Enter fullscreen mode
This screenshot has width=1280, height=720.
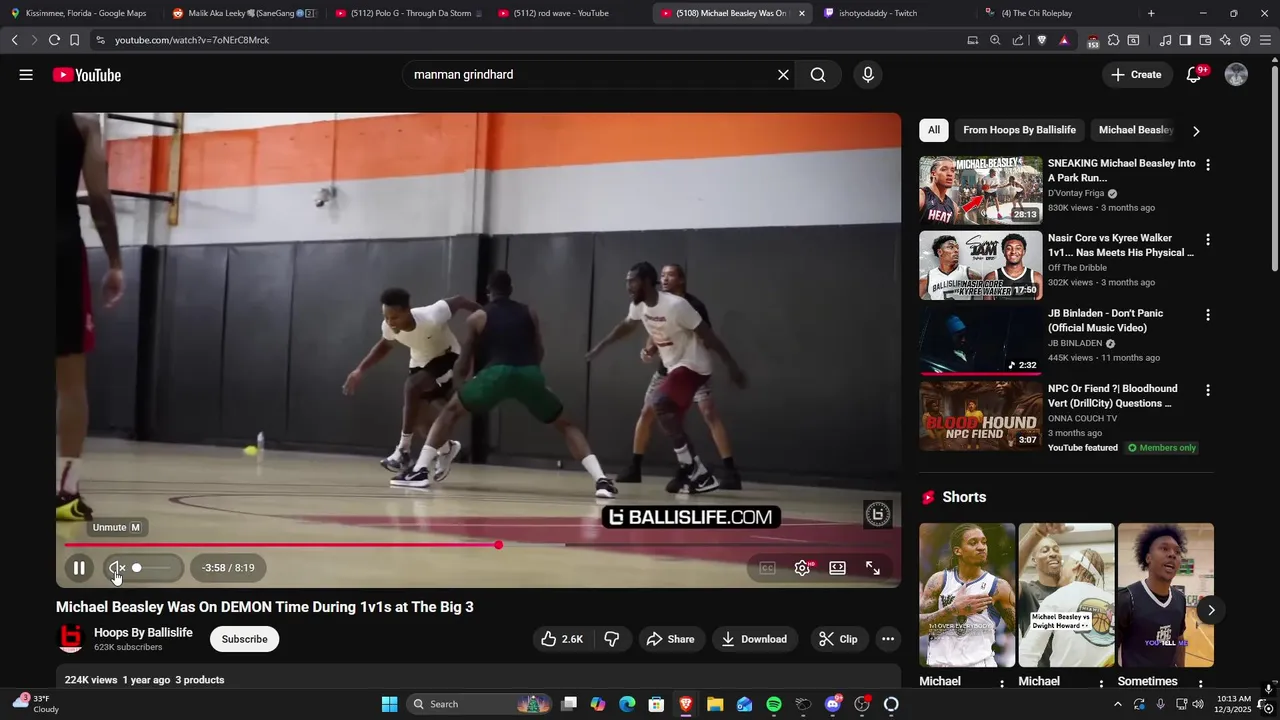(873, 568)
